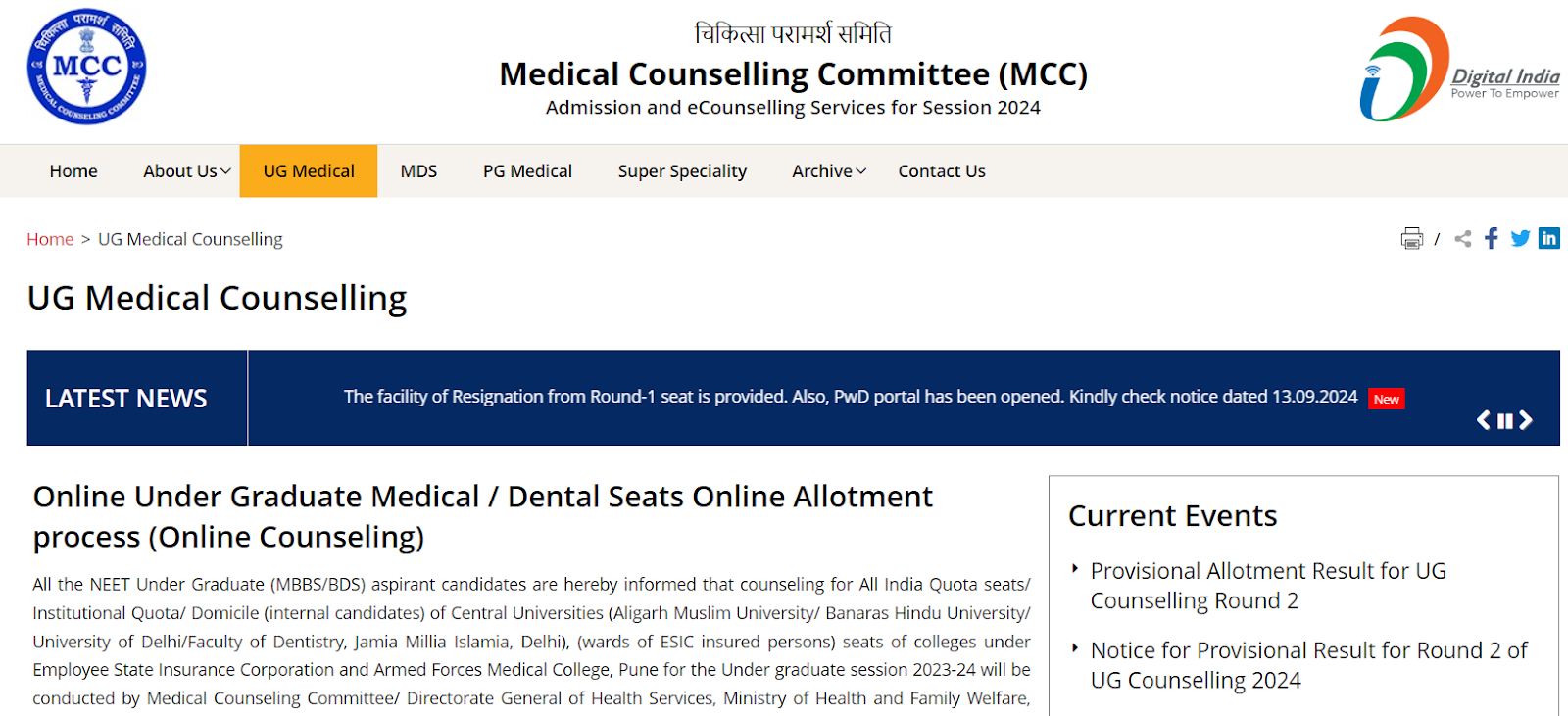Go to the MDS menu item
The width and height of the screenshot is (1568, 716).
click(418, 171)
